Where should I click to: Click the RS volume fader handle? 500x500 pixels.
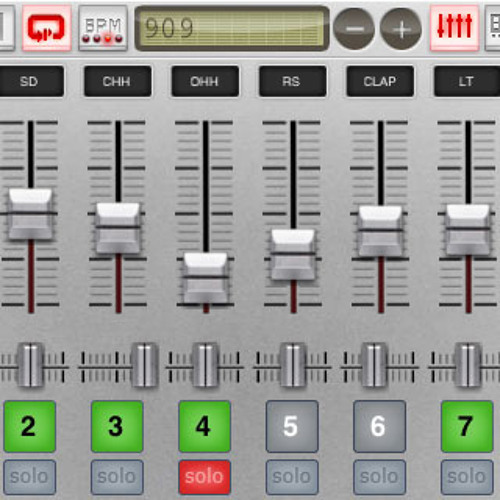(293, 255)
